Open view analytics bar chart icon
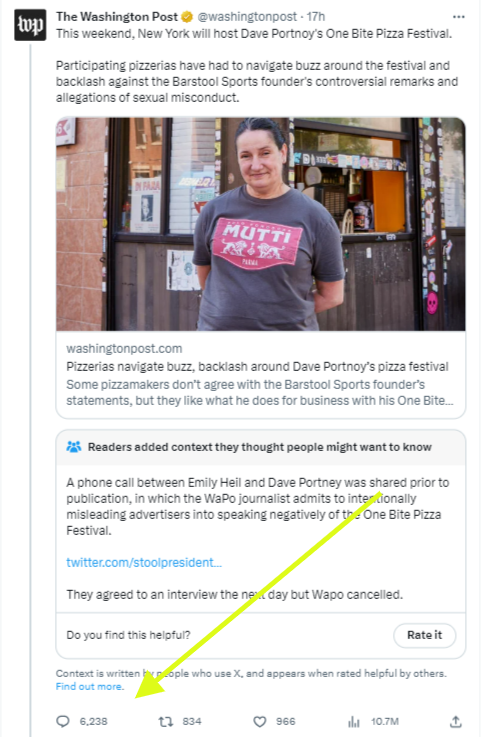The image size is (485, 737). pos(354,721)
